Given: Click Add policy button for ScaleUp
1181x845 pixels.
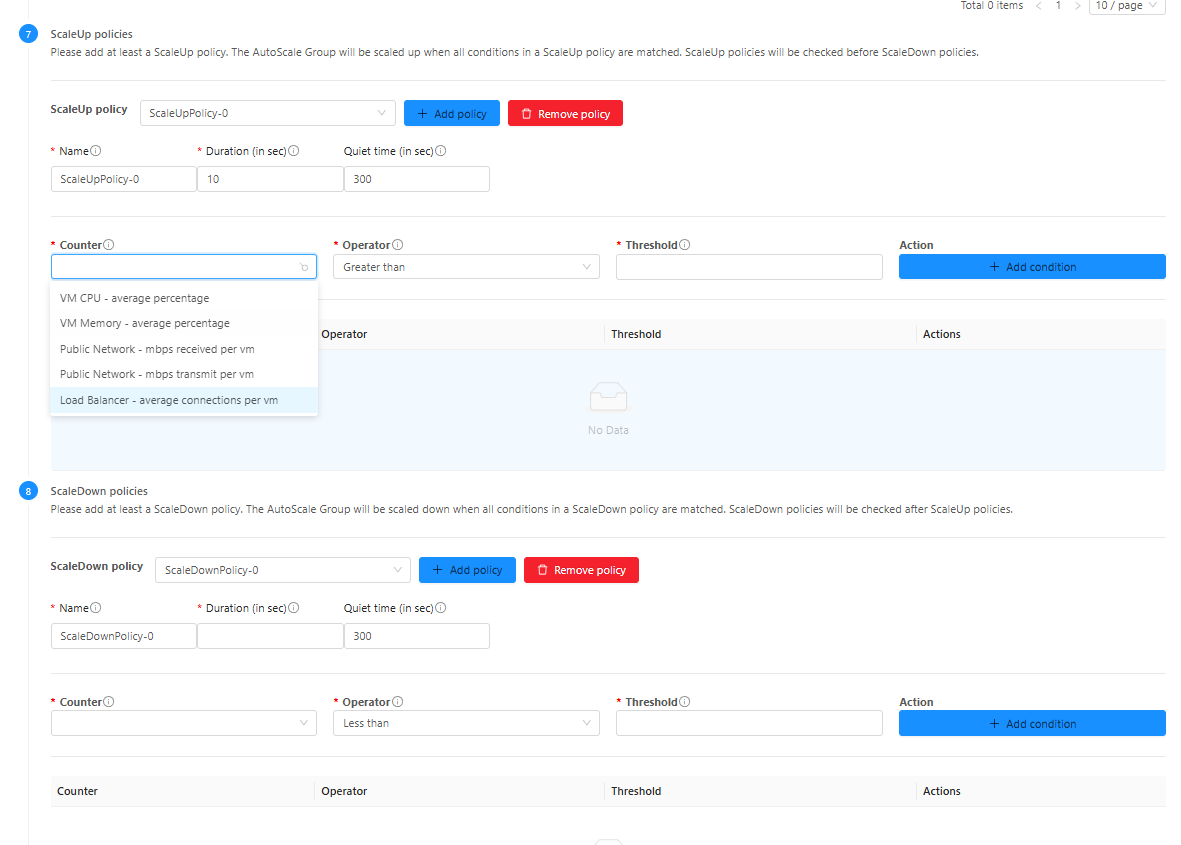Looking at the screenshot, I should 451,114.
